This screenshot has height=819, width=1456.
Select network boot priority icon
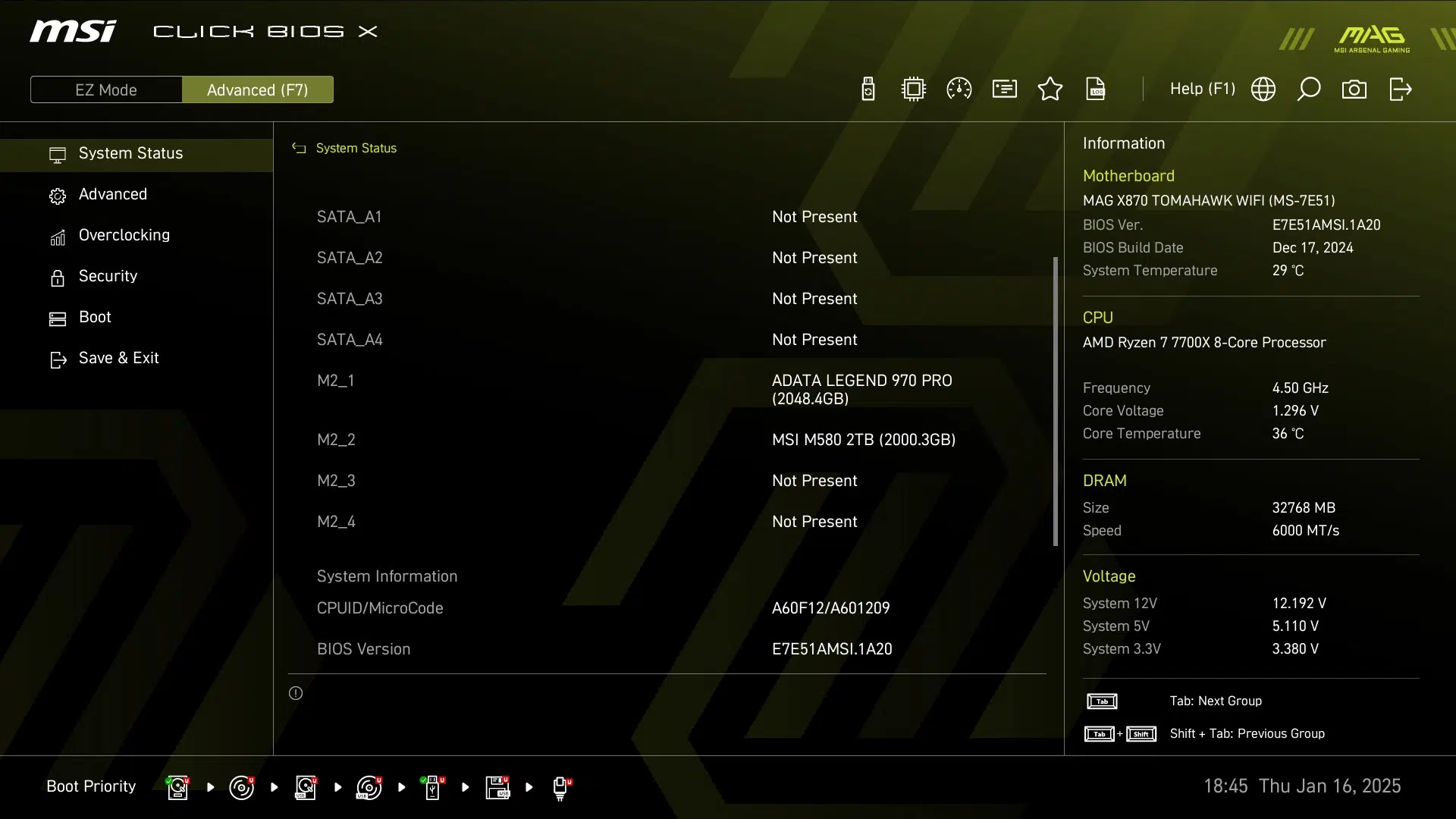561,789
